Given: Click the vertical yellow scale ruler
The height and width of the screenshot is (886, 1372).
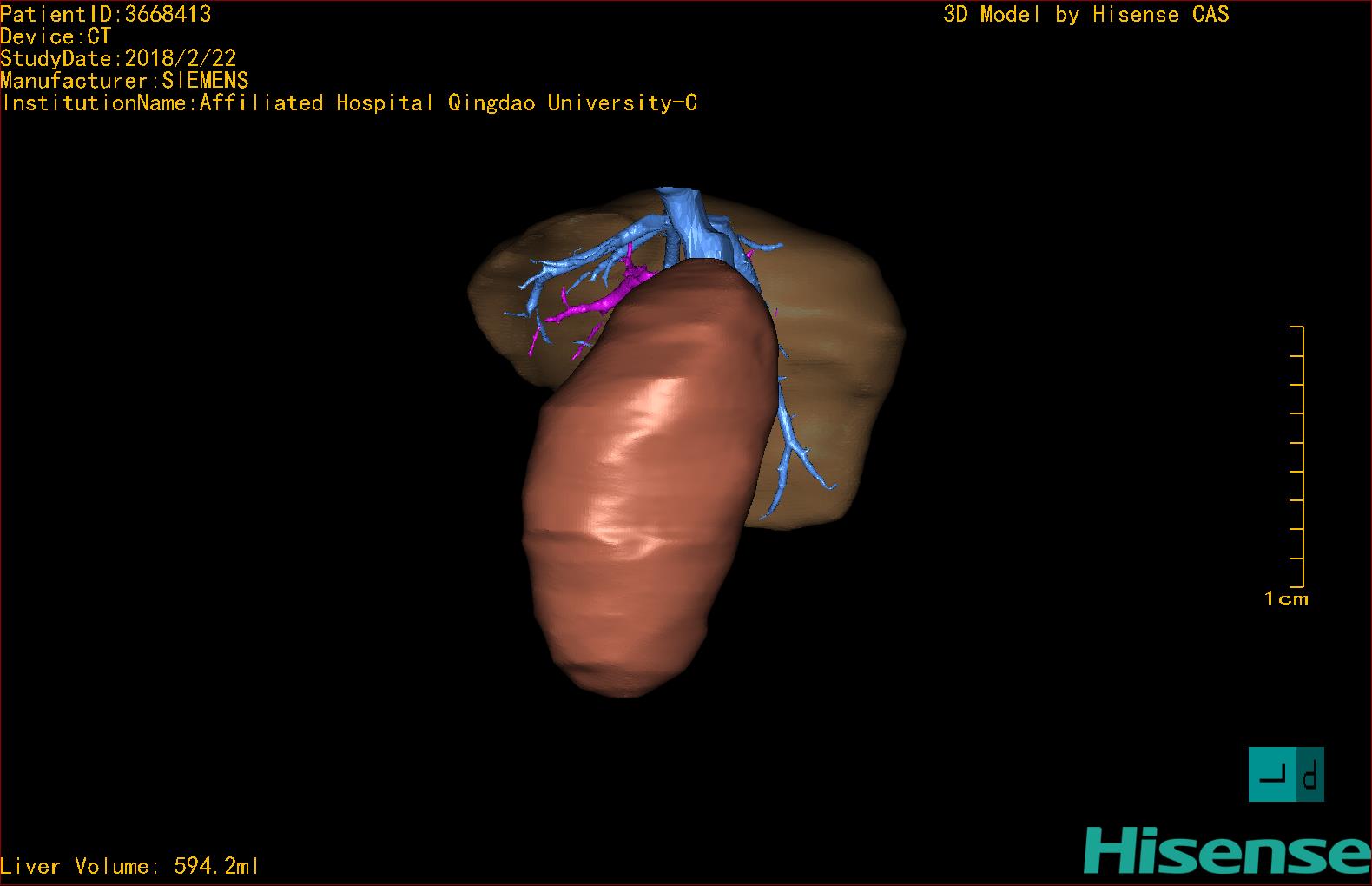Looking at the screenshot, I should tap(1302, 457).
